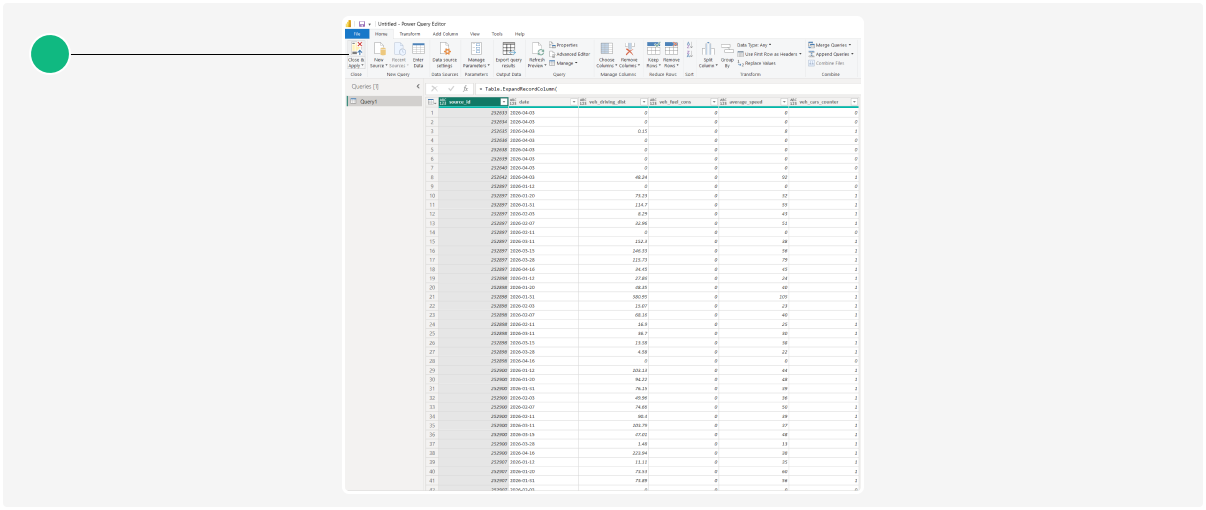Click the Keep Rows icon
The height and width of the screenshot is (510, 1206).
point(653,48)
